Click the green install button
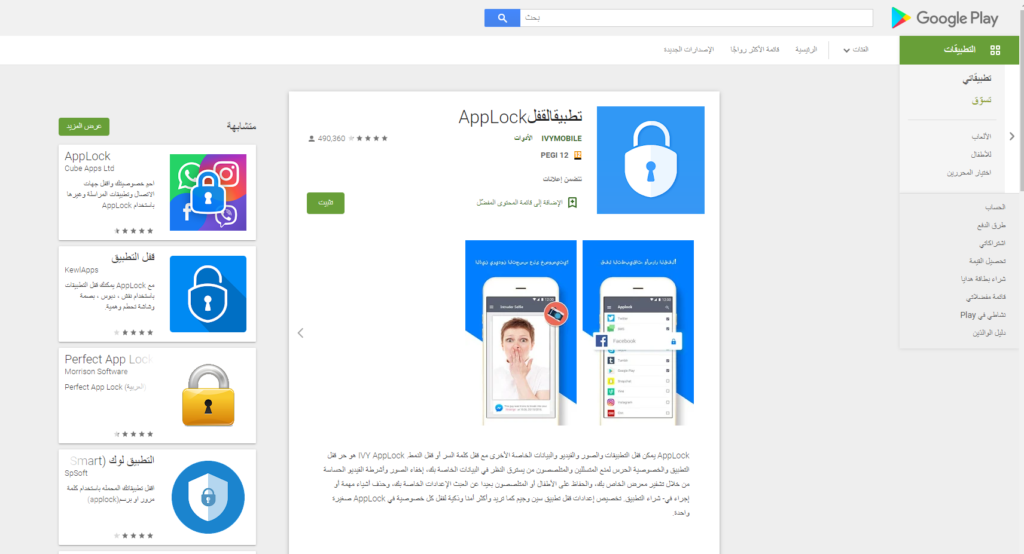This screenshot has height=554, width=1024. coord(325,203)
